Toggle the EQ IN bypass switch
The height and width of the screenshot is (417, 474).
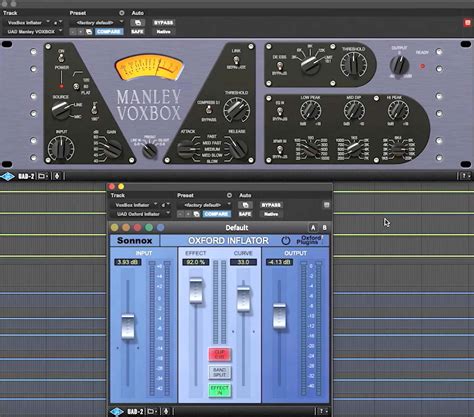coord(280,111)
